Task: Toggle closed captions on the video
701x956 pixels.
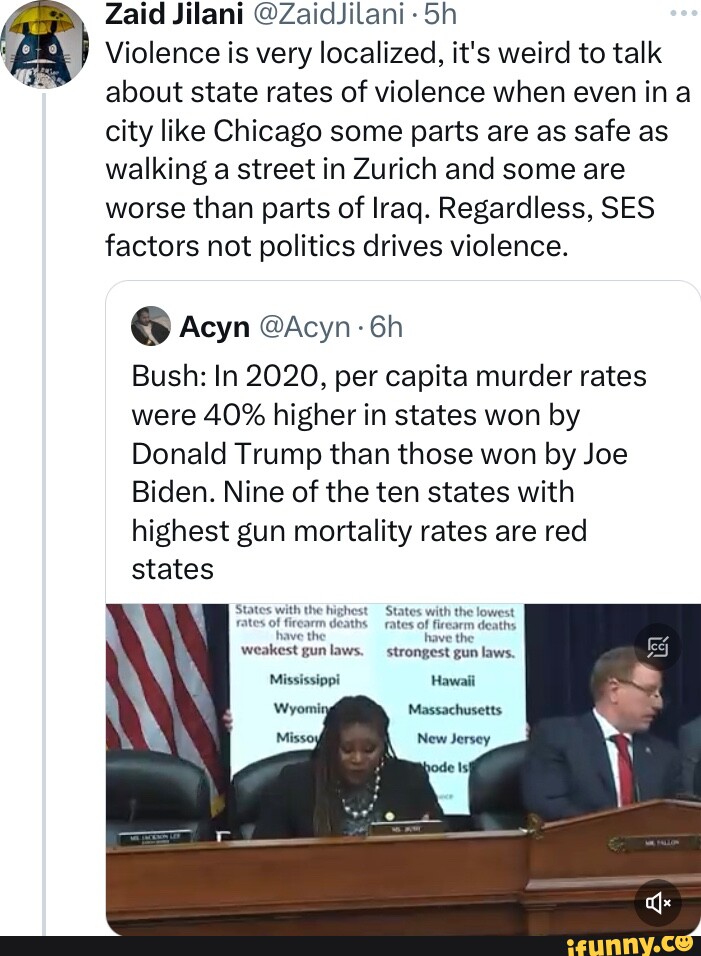Action: 659,647
